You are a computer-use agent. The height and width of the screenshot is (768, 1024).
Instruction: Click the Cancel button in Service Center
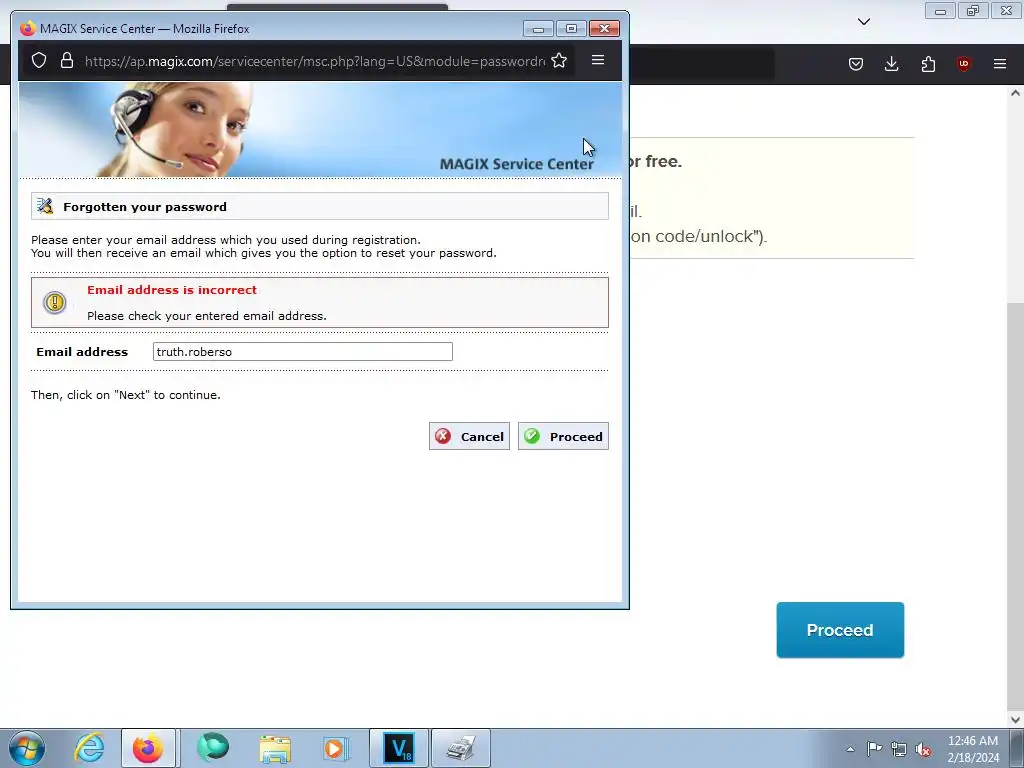(469, 436)
